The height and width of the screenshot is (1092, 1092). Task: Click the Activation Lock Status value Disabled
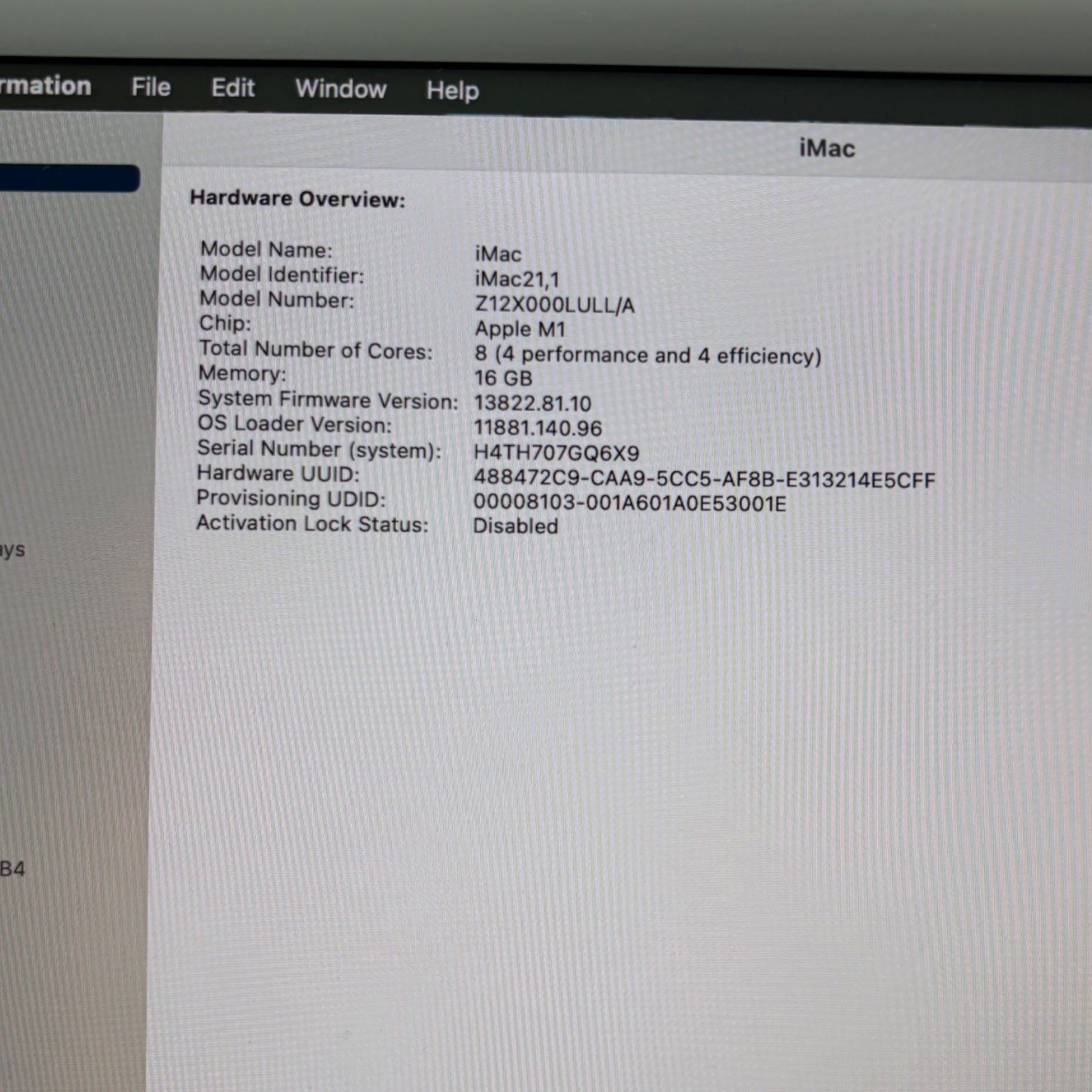[x=515, y=526]
